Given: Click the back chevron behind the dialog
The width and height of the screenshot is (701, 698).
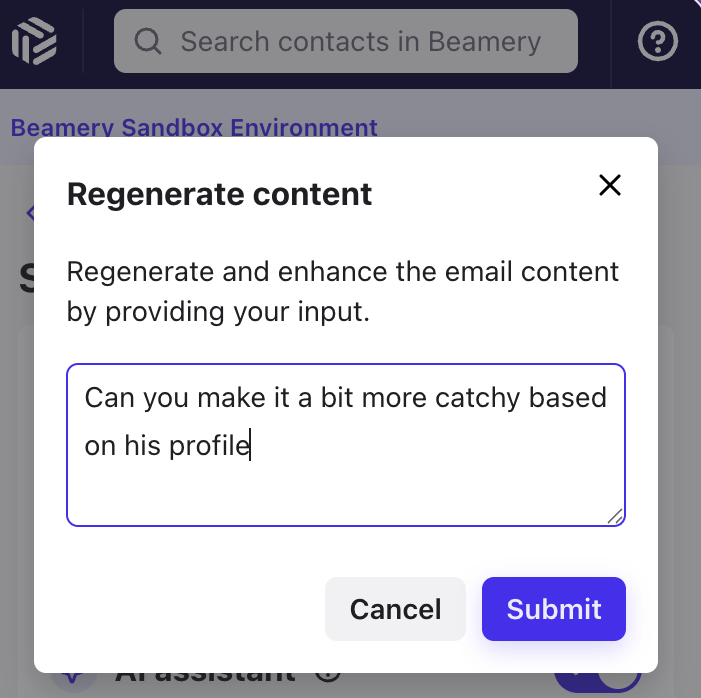Looking at the screenshot, I should [x=30, y=213].
